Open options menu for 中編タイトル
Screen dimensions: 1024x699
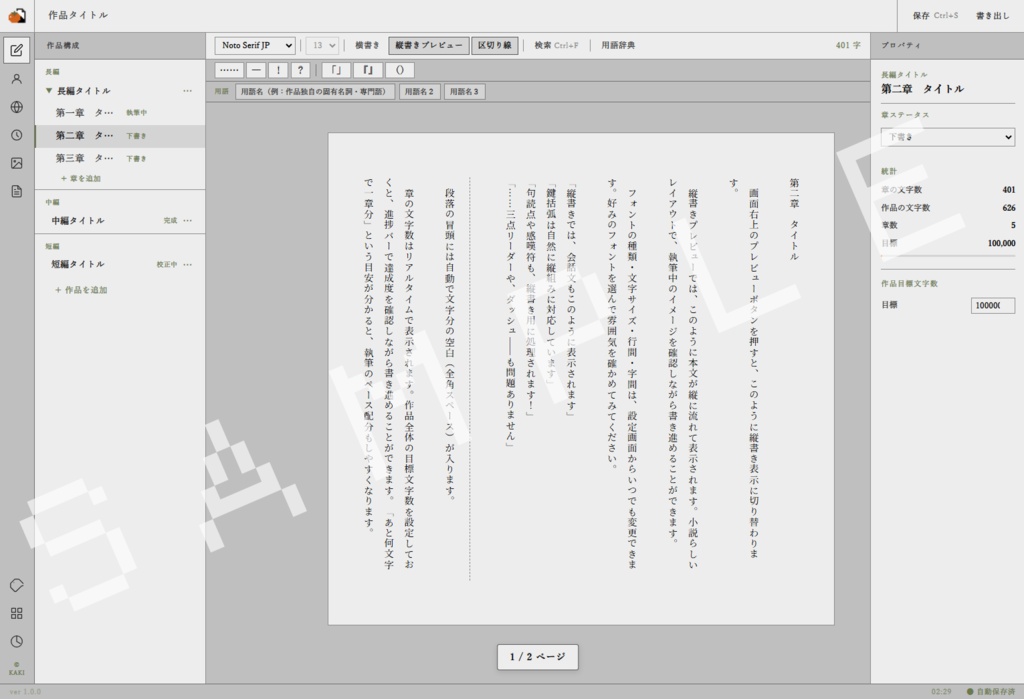(x=188, y=221)
